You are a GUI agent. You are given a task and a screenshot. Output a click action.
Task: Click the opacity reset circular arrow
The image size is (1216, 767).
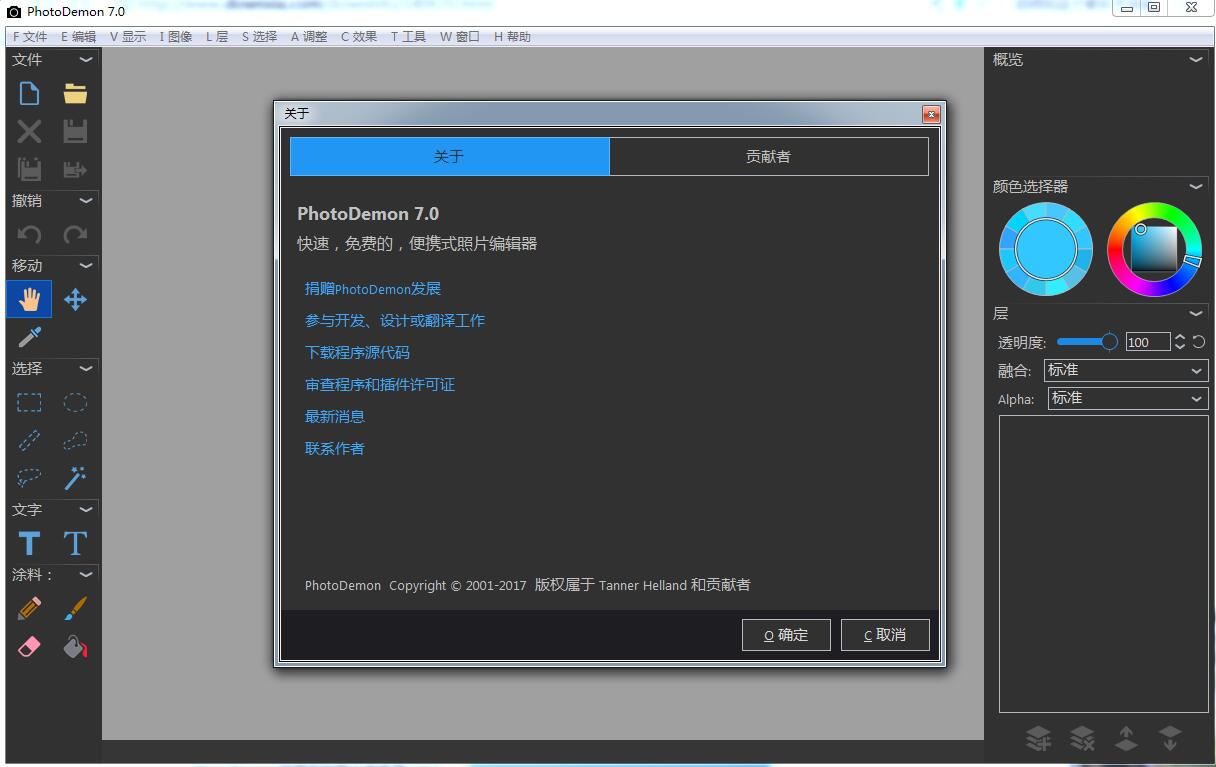pos(1198,342)
